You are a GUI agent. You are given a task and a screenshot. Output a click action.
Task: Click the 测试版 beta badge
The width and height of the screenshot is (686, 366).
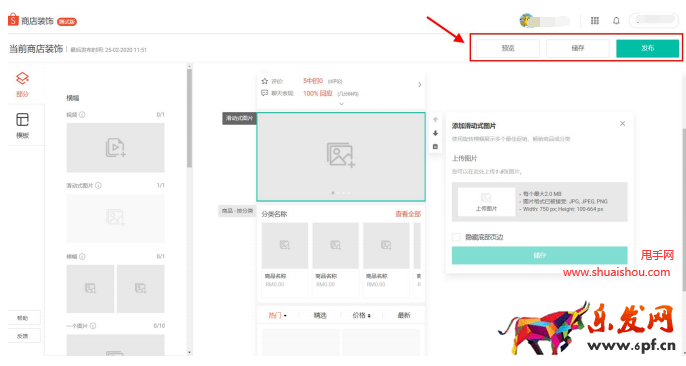click(x=67, y=21)
